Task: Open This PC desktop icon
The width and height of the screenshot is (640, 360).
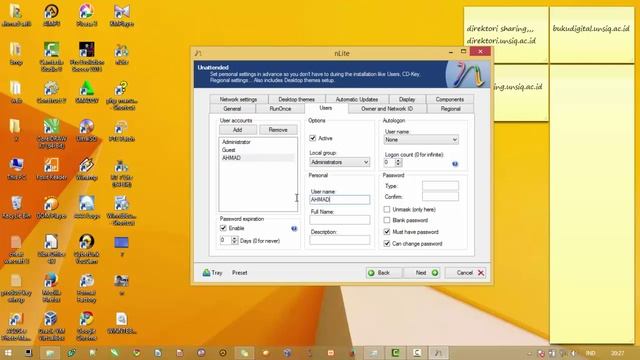Action: (x=16, y=169)
